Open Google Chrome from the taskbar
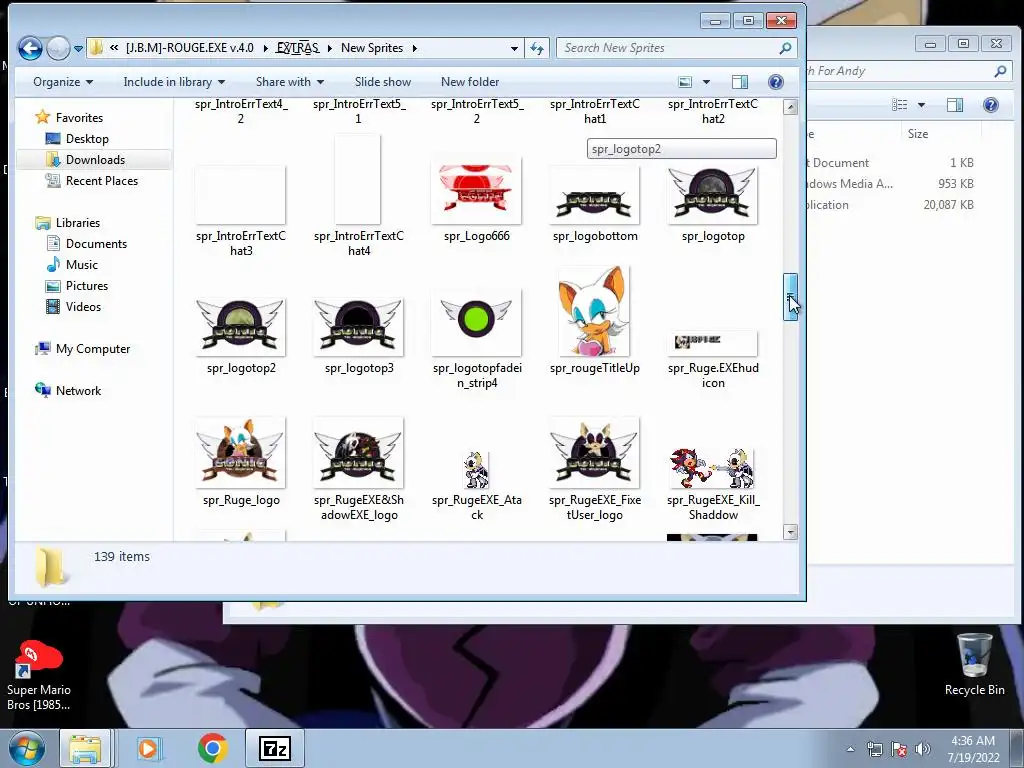Screen dimensions: 1024x768 click(x=212, y=748)
